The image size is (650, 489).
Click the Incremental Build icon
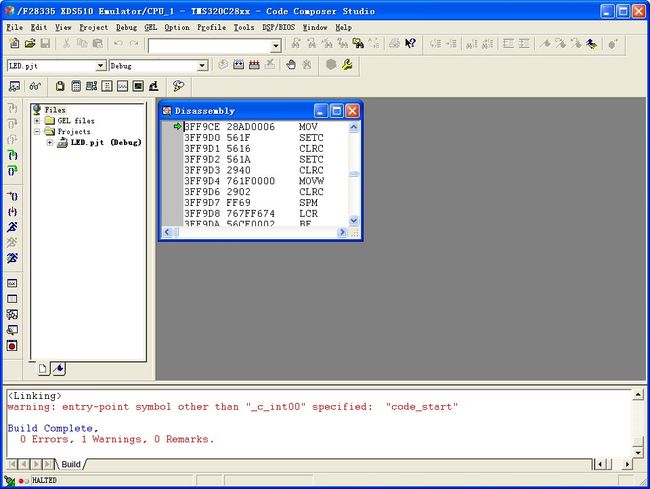[238, 65]
